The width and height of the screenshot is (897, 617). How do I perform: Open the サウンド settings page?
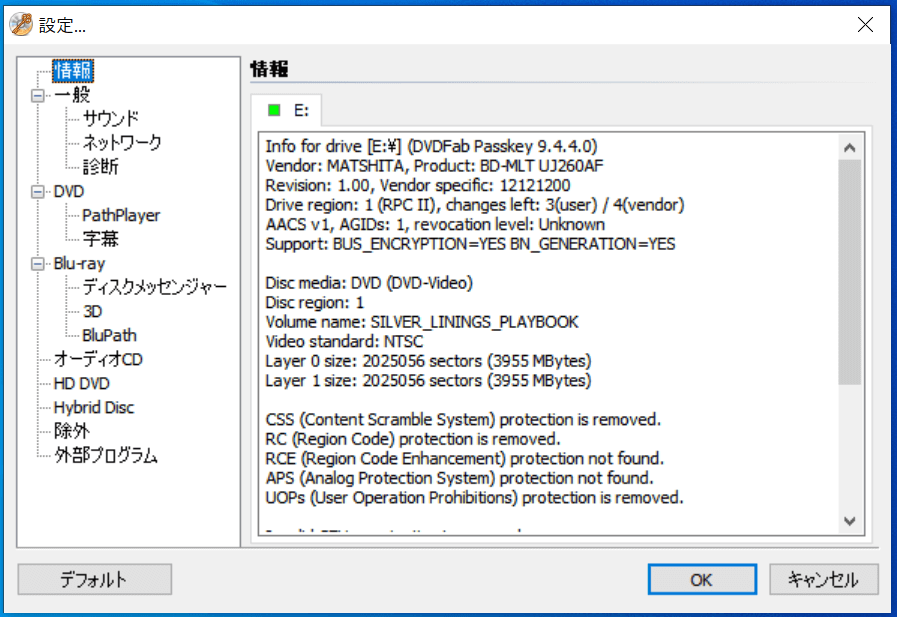(110, 119)
